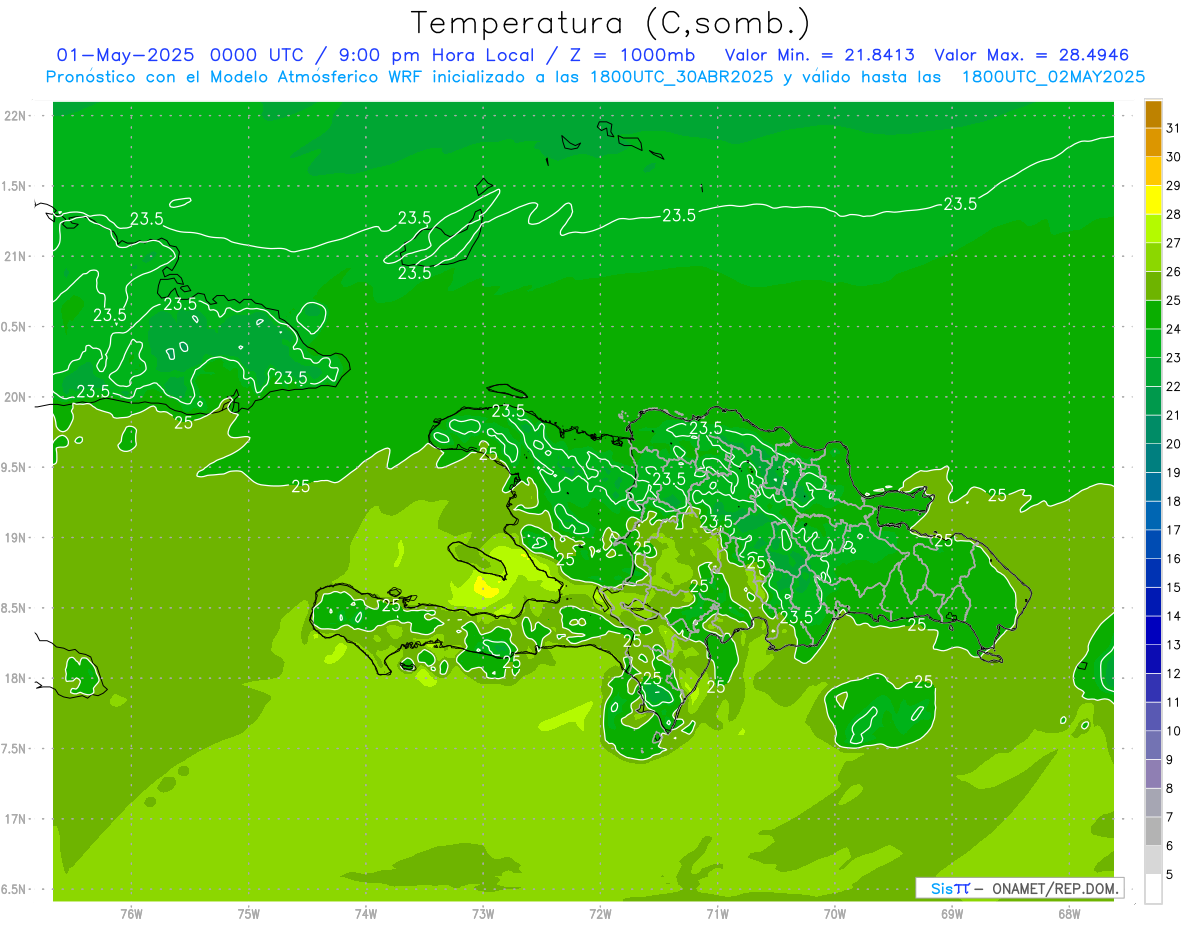Click the 'Valor Max. = 28.4946' value

coord(1032,55)
